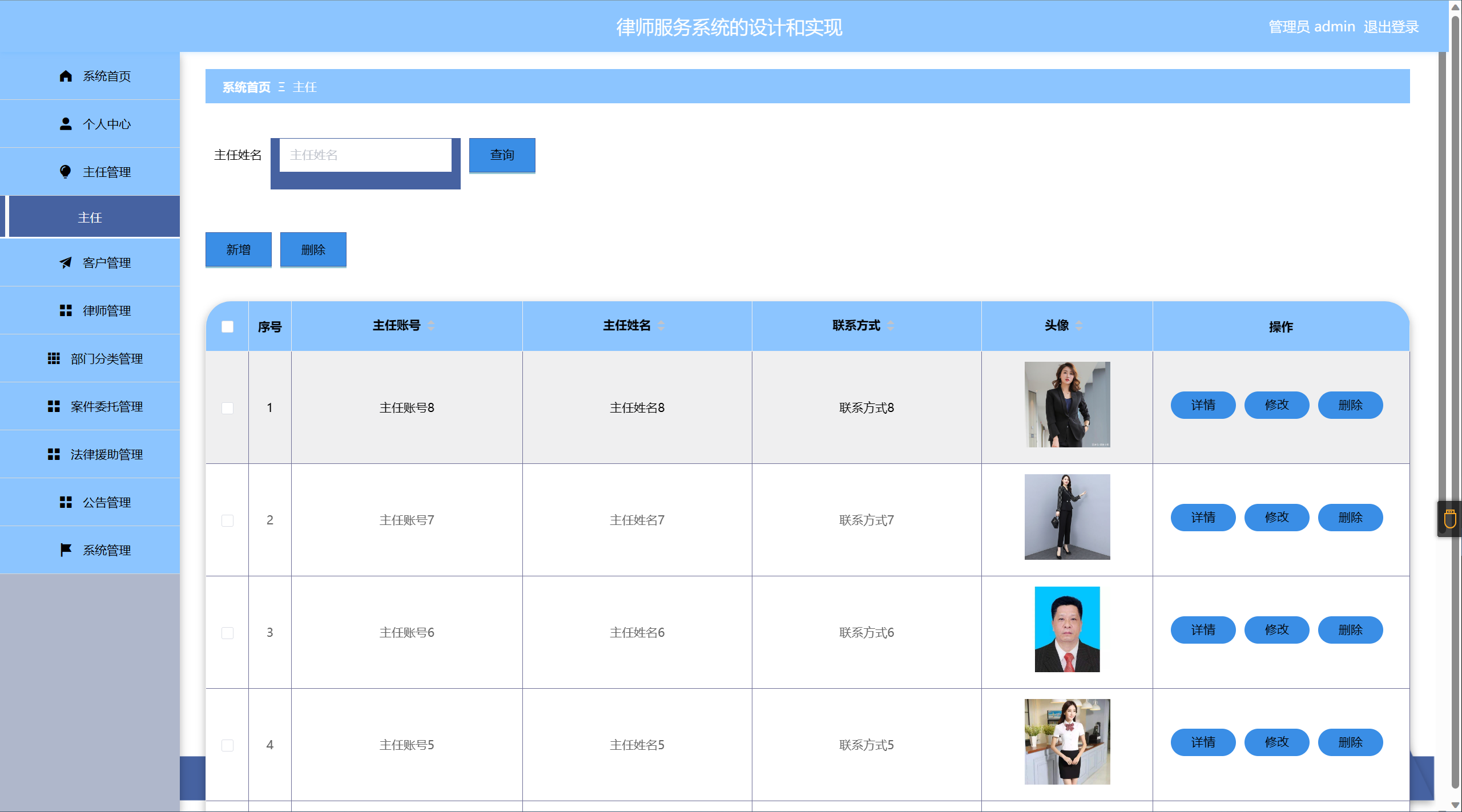This screenshot has height=812, width=1462.
Task: Expand the 系统管理 sidebar menu
Action: pyautogui.click(x=90, y=550)
